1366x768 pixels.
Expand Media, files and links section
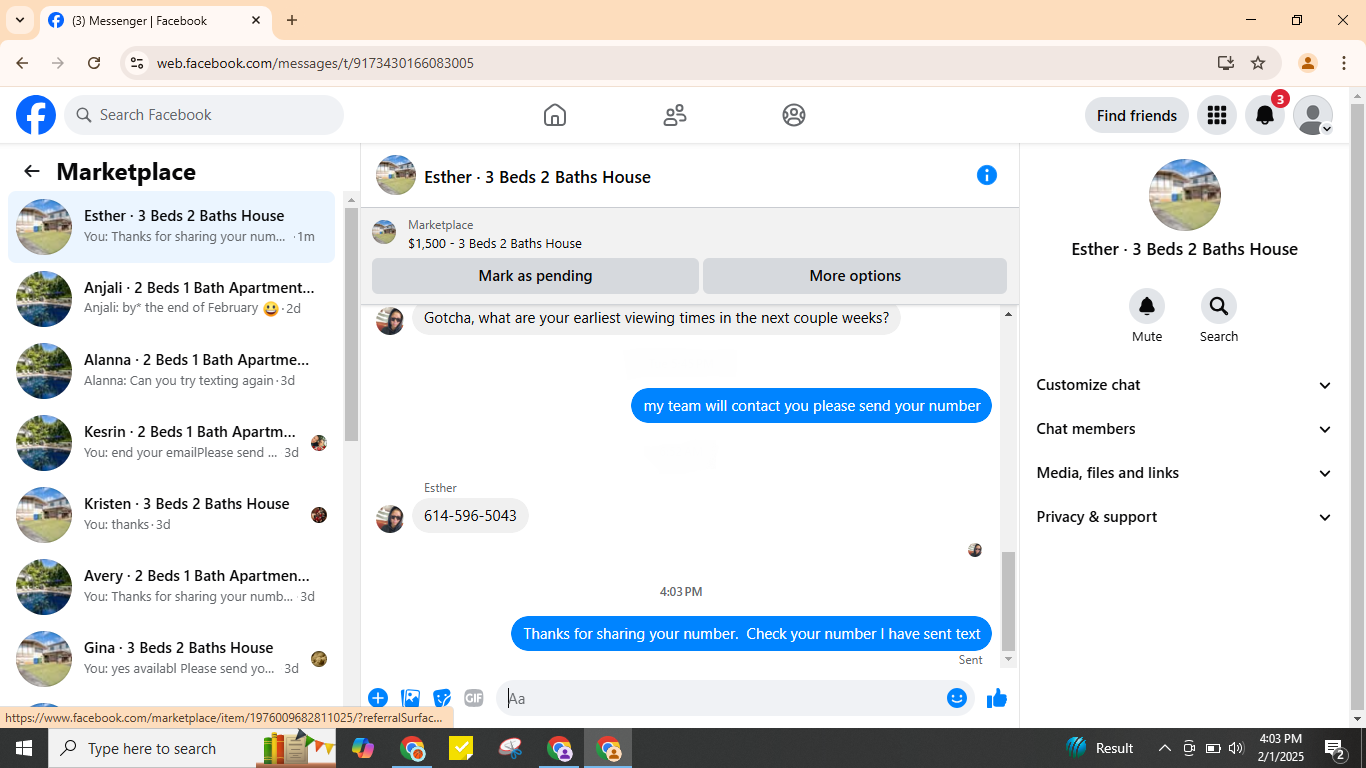tap(1184, 473)
